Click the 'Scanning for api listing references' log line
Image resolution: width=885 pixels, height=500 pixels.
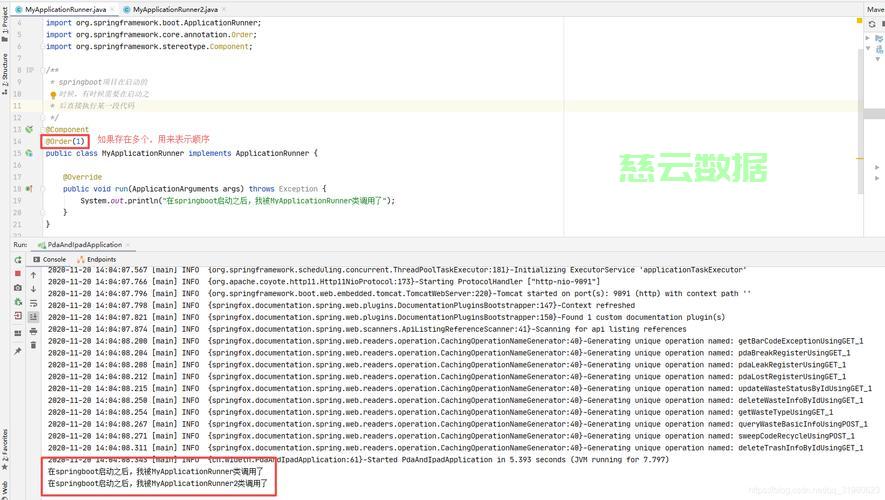click(367, 329)
